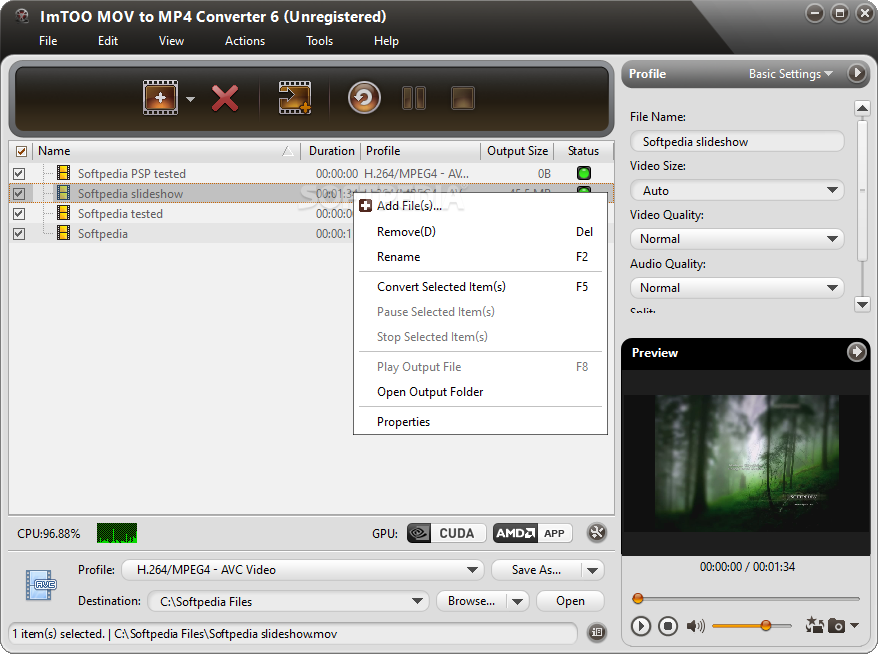Uncheck the Softpedia slideshow checkbox
Image resolution: width=878 pixels, height=654 pixels.
[x=19, y=194]
